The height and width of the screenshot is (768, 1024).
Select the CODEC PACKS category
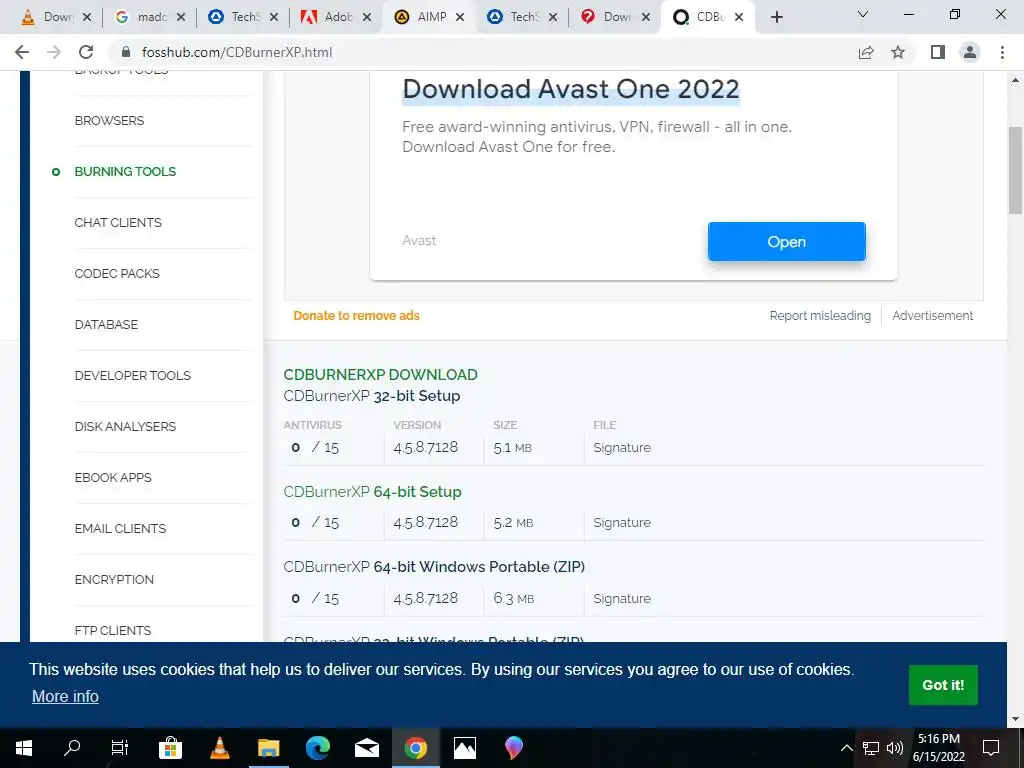[x=117, y=274]
